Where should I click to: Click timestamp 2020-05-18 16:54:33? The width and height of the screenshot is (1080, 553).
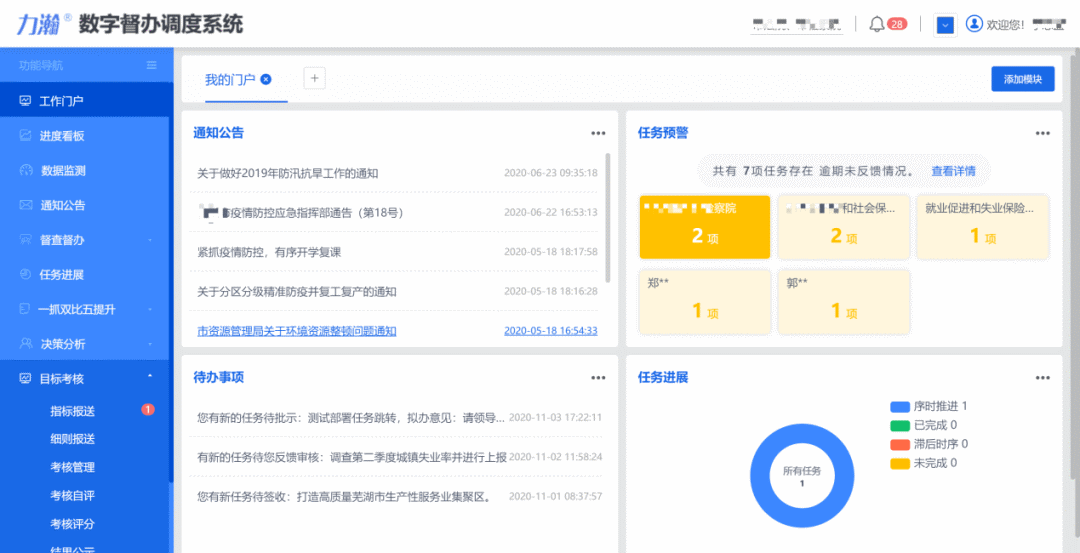[550, 331]
